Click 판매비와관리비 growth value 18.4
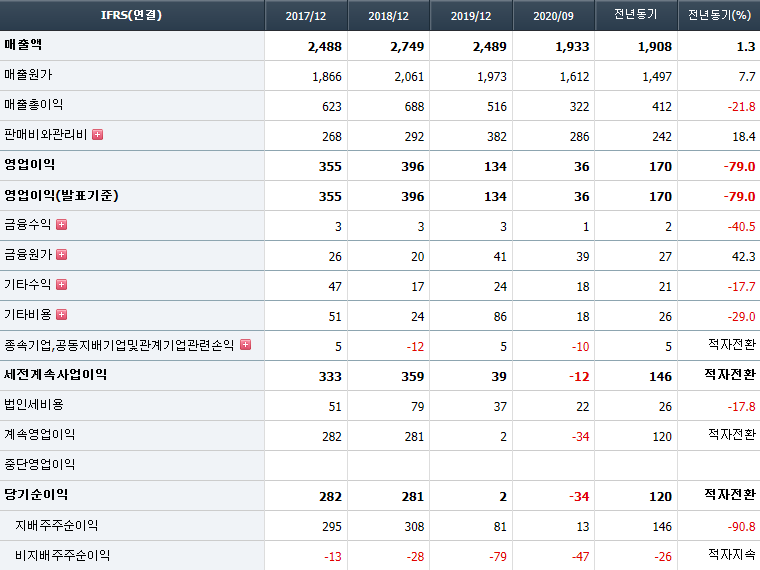This screenshot has width=760, height=570. pos(744,137)
